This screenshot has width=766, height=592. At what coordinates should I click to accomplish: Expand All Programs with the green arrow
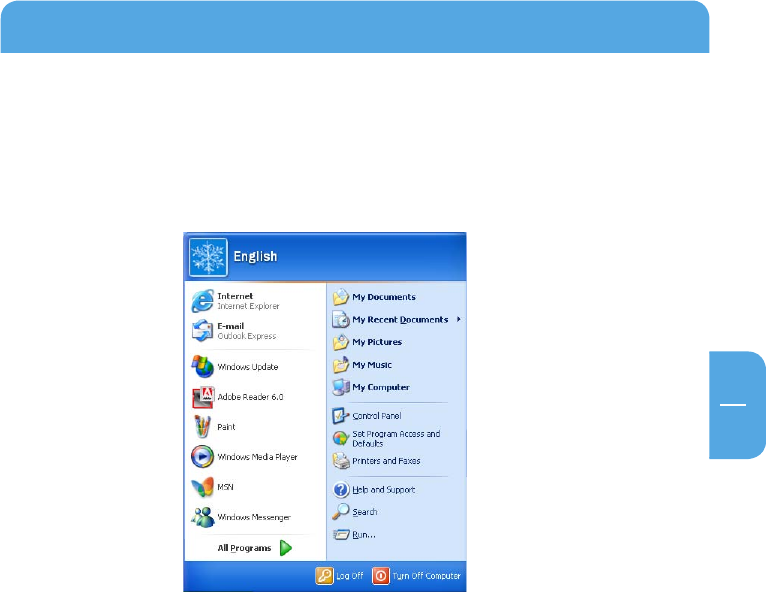coord(286,548)
